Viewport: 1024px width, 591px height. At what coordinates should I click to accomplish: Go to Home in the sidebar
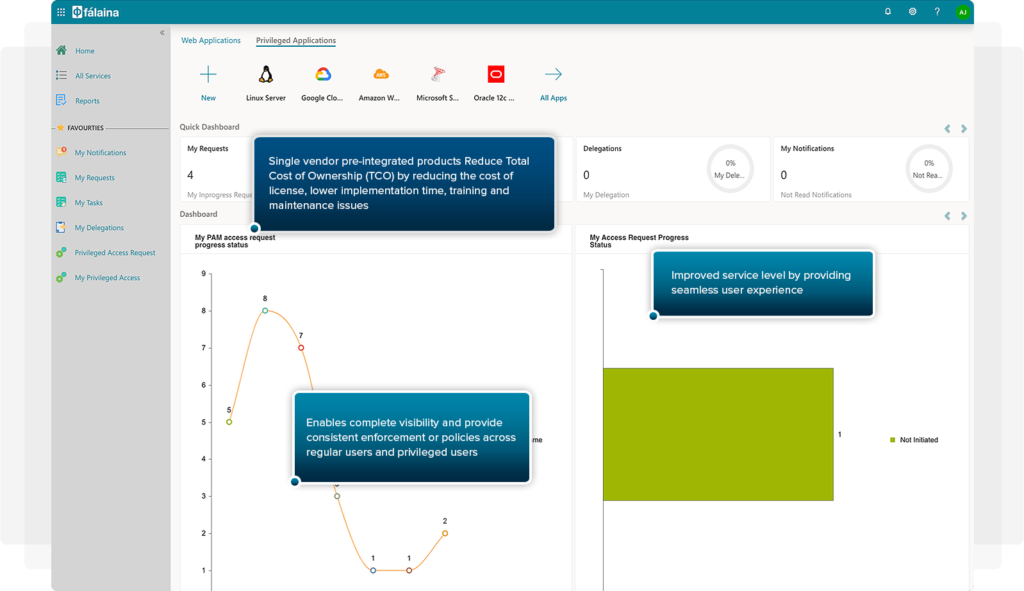(x=84, y=51)
